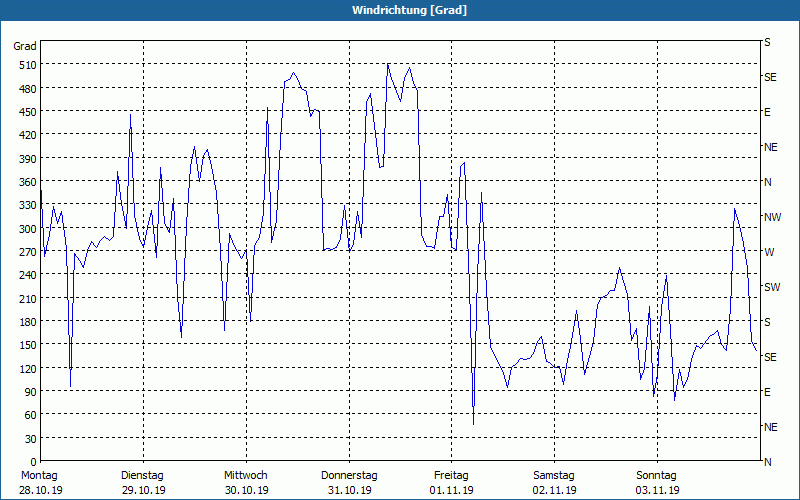The height and width of the screenshot is (500, 800).
Task: Select the date 02.11.19
Action: [x=555, y=490]
